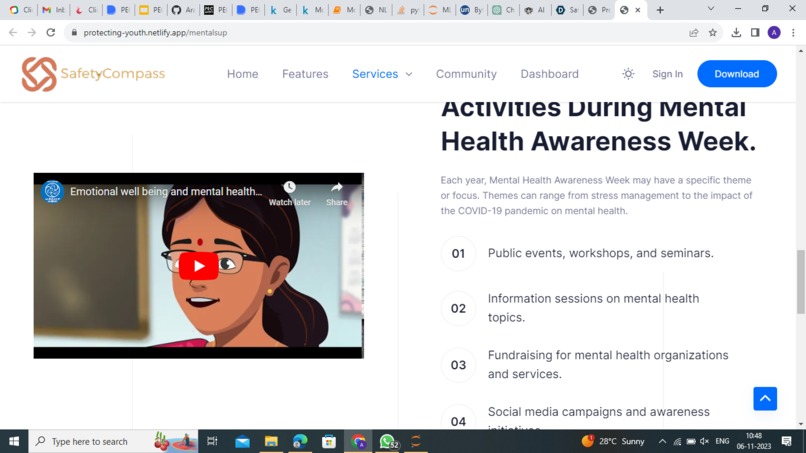Launch Microsoft Edge from taskbar
The width and height of the screenshot is (806, 453).
point(300,441)
